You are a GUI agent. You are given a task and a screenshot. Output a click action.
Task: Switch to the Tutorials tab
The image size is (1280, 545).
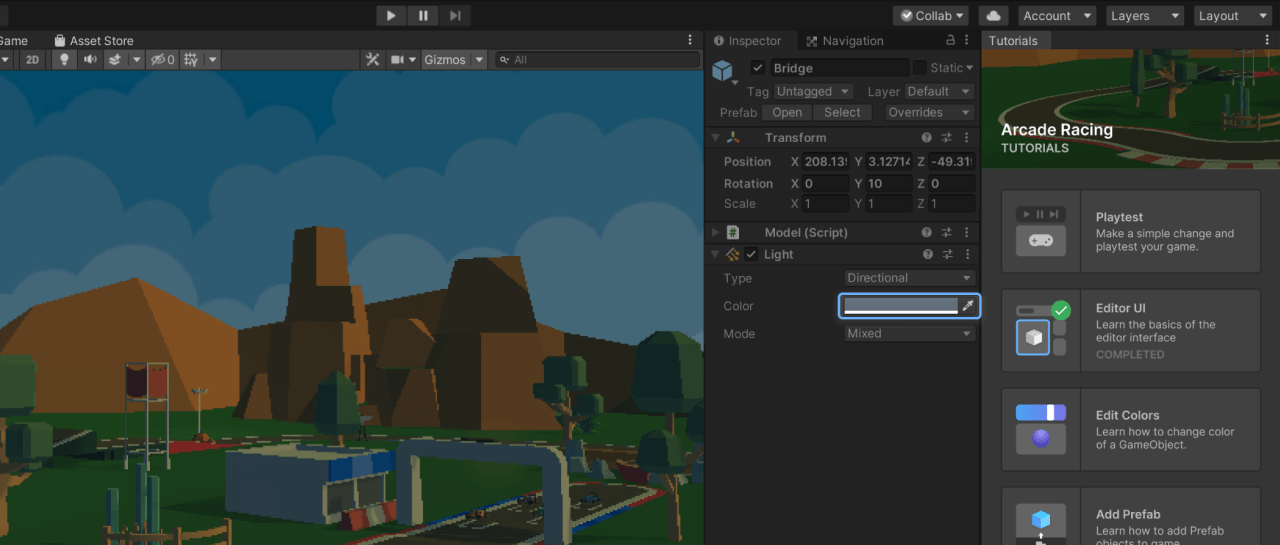(1013, 41)
